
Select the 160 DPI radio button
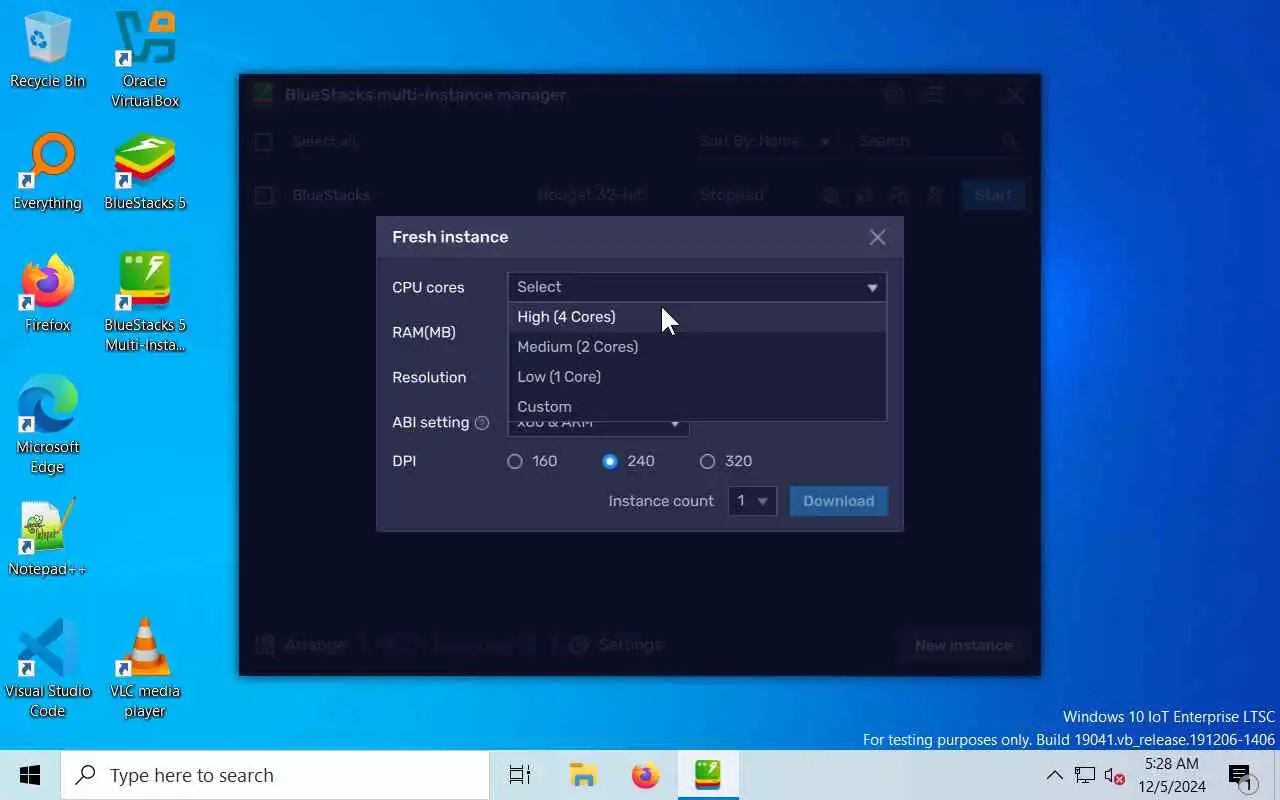(x=515, y=461)
